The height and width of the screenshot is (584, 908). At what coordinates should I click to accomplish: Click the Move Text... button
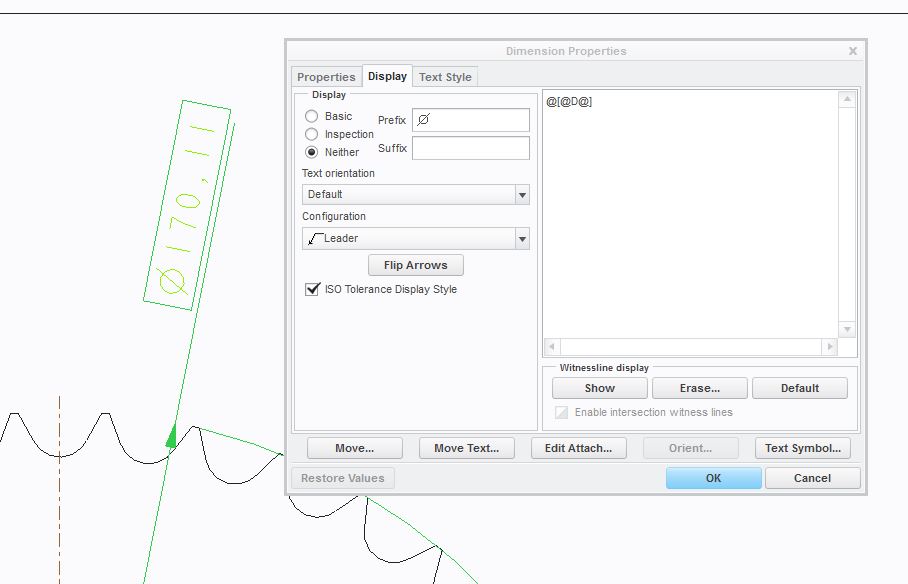point(466,448)
